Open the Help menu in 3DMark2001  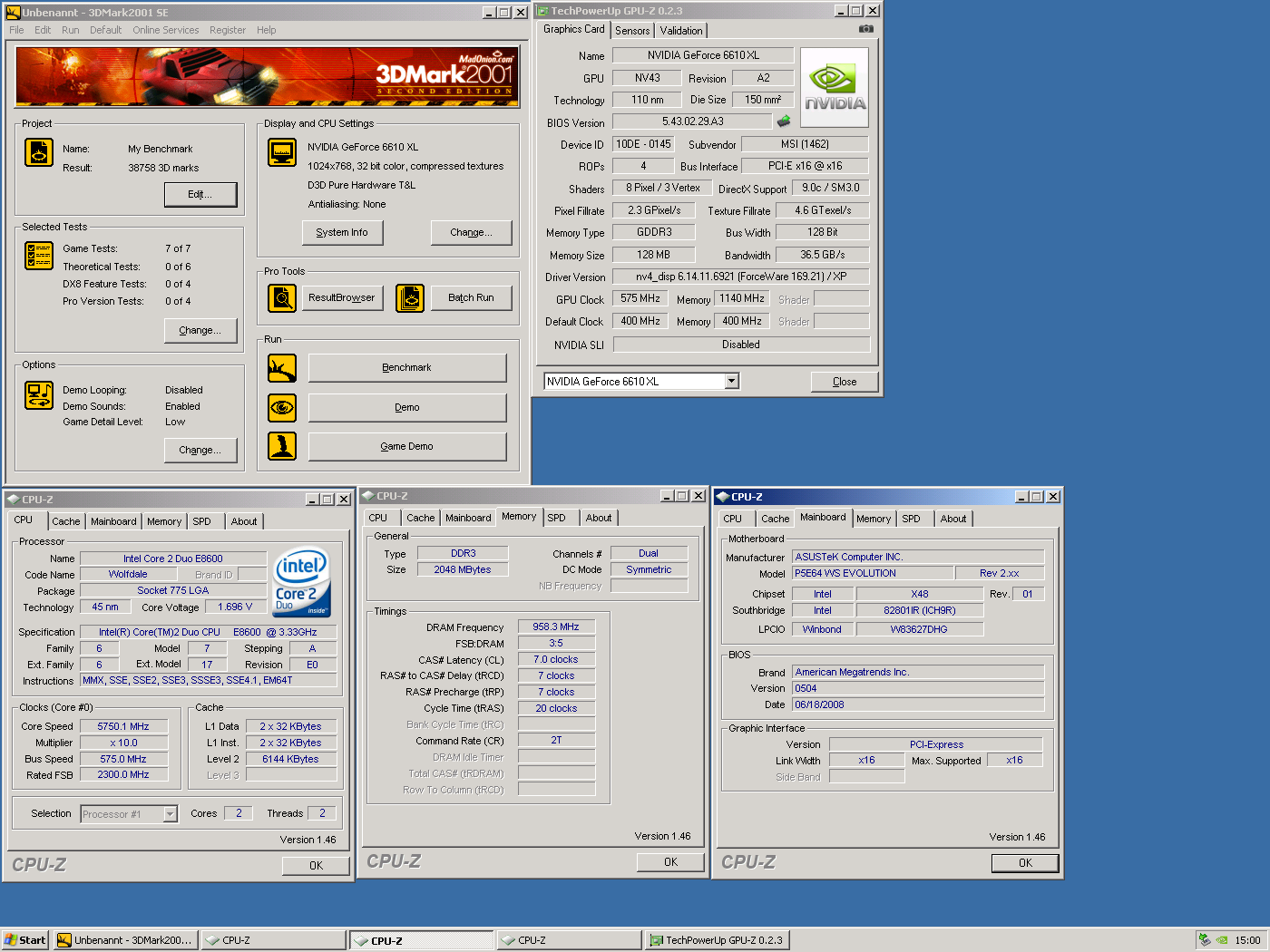click(x=266, y=30)
